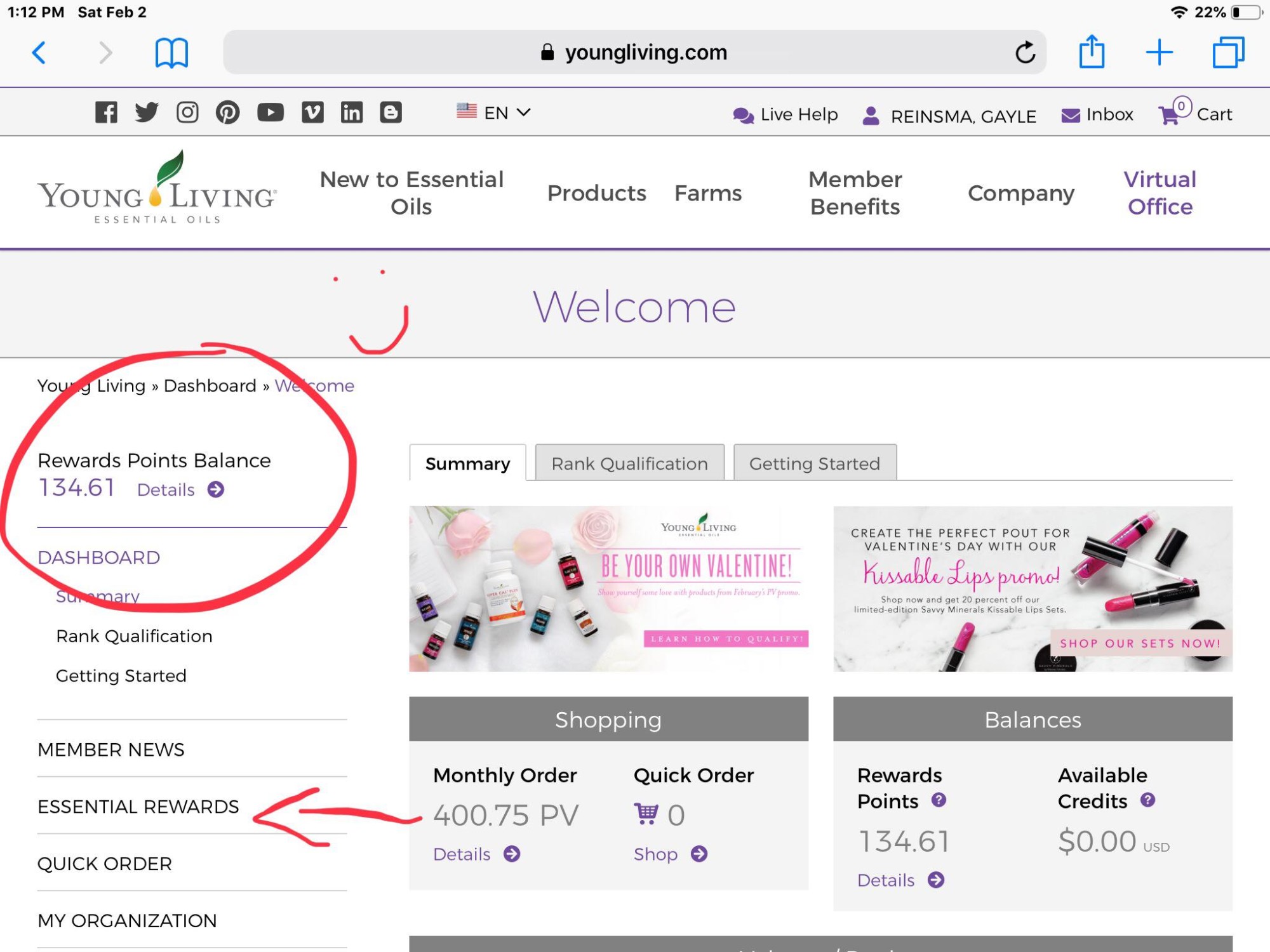The image size is (1270, 952).
Task: Open the YouTube icon
Action: 271,112
